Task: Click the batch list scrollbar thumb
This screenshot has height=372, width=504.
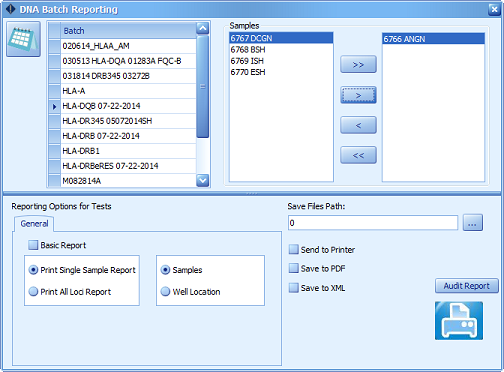Action: pyautogui.click(x=202, y=86)
